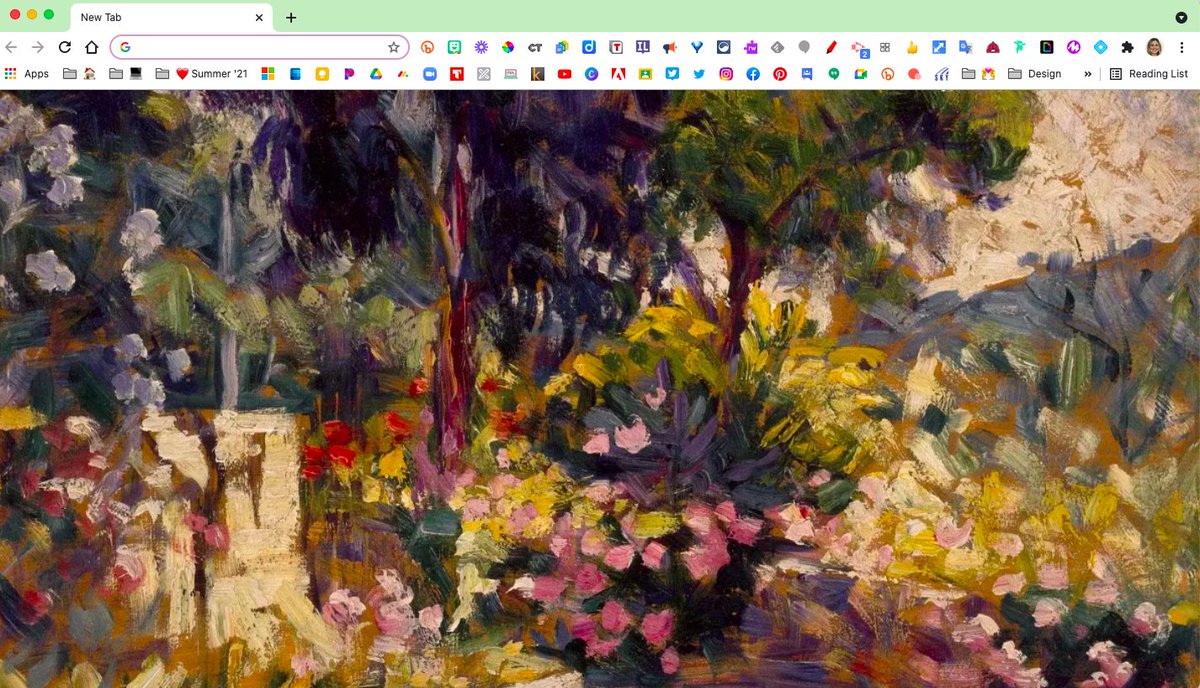Click the Google Translate extension icon

966,47
